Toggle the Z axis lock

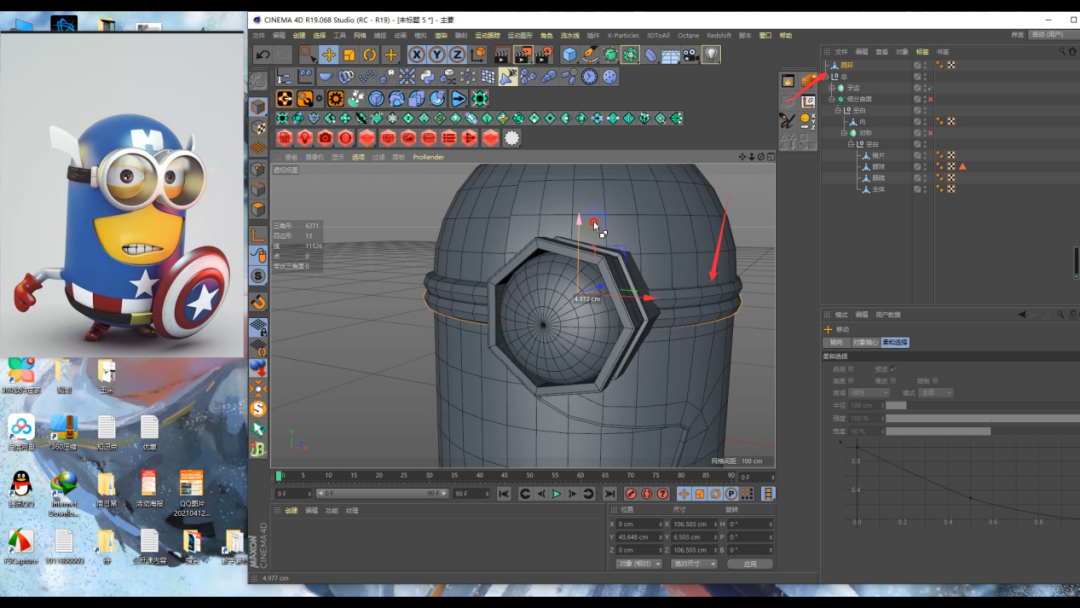pos(457,55)
